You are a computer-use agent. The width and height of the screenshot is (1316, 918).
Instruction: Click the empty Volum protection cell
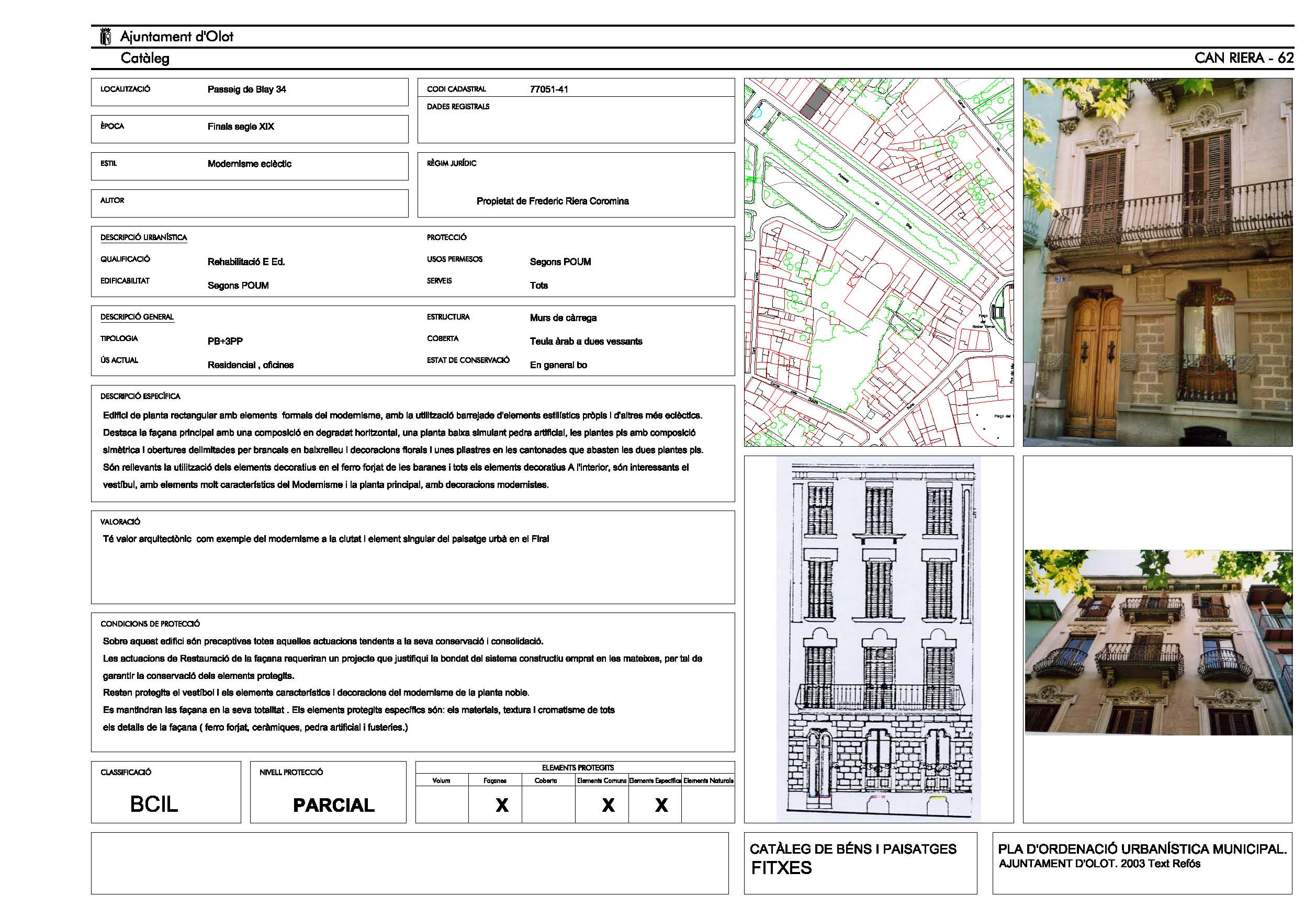coord(441,804)
